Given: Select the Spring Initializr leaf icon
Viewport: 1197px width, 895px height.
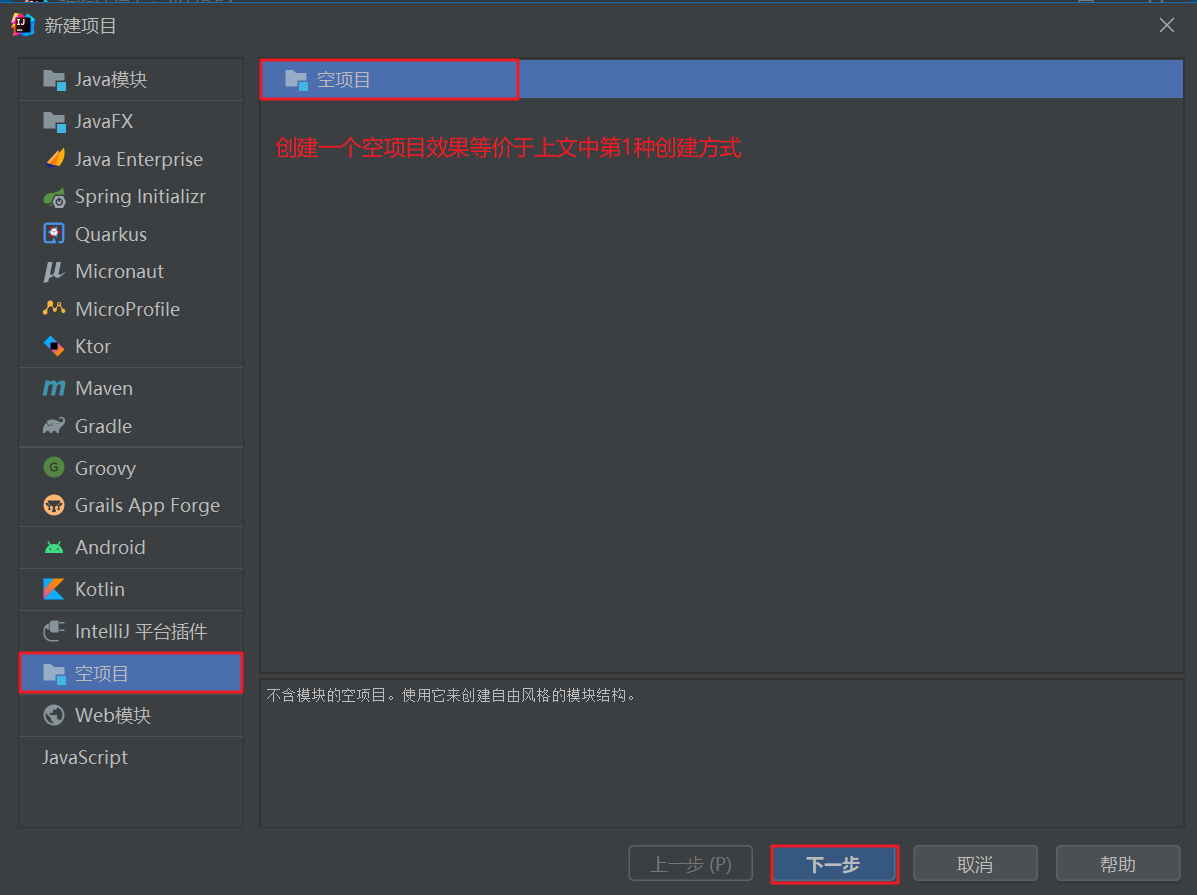Looking at the screenshot, I should click(54, 197).
